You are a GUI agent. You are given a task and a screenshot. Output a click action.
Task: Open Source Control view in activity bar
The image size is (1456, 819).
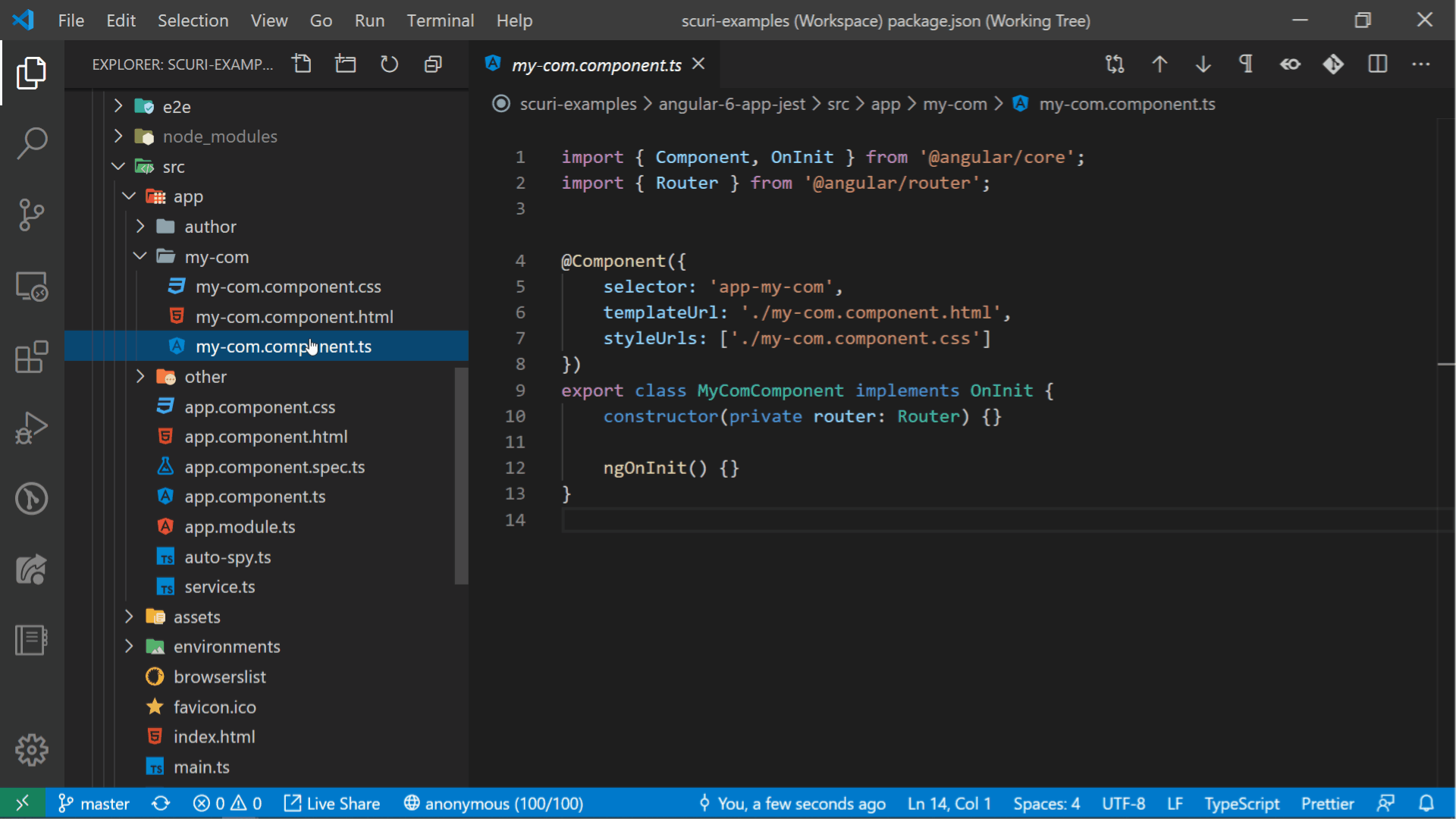(x=31, y=215)
